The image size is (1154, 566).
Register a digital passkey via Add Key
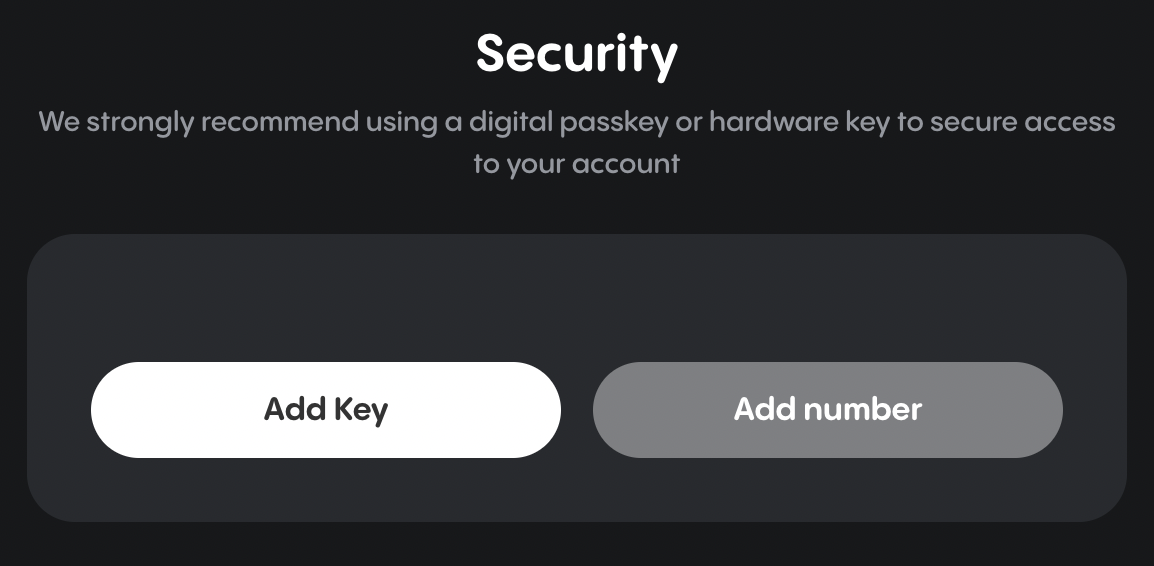pyautogui.click(x=325, y=409)
